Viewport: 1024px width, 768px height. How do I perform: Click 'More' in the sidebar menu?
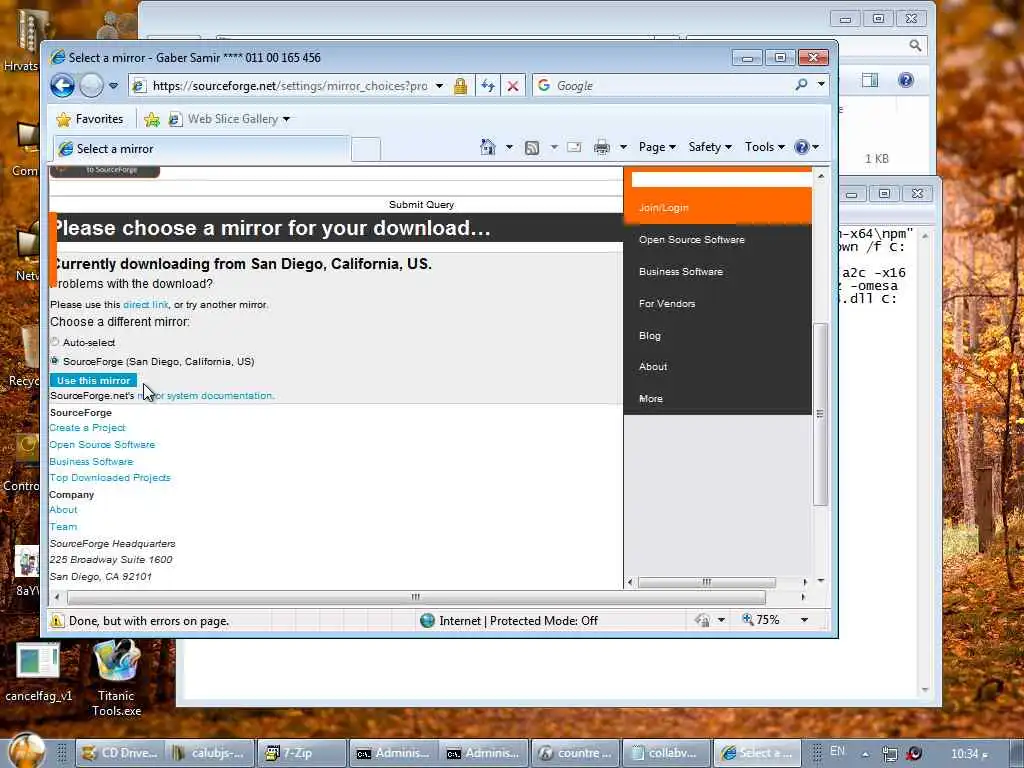point(650,398)
